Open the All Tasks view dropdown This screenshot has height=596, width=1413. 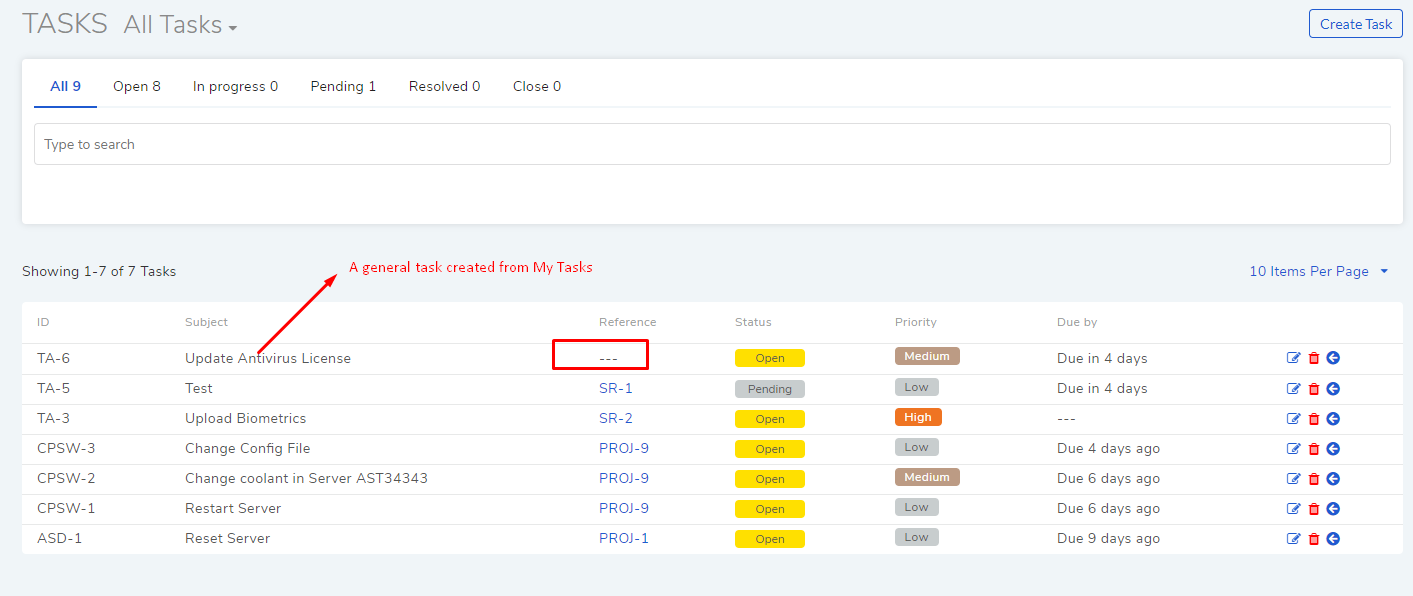coord(180,25)
